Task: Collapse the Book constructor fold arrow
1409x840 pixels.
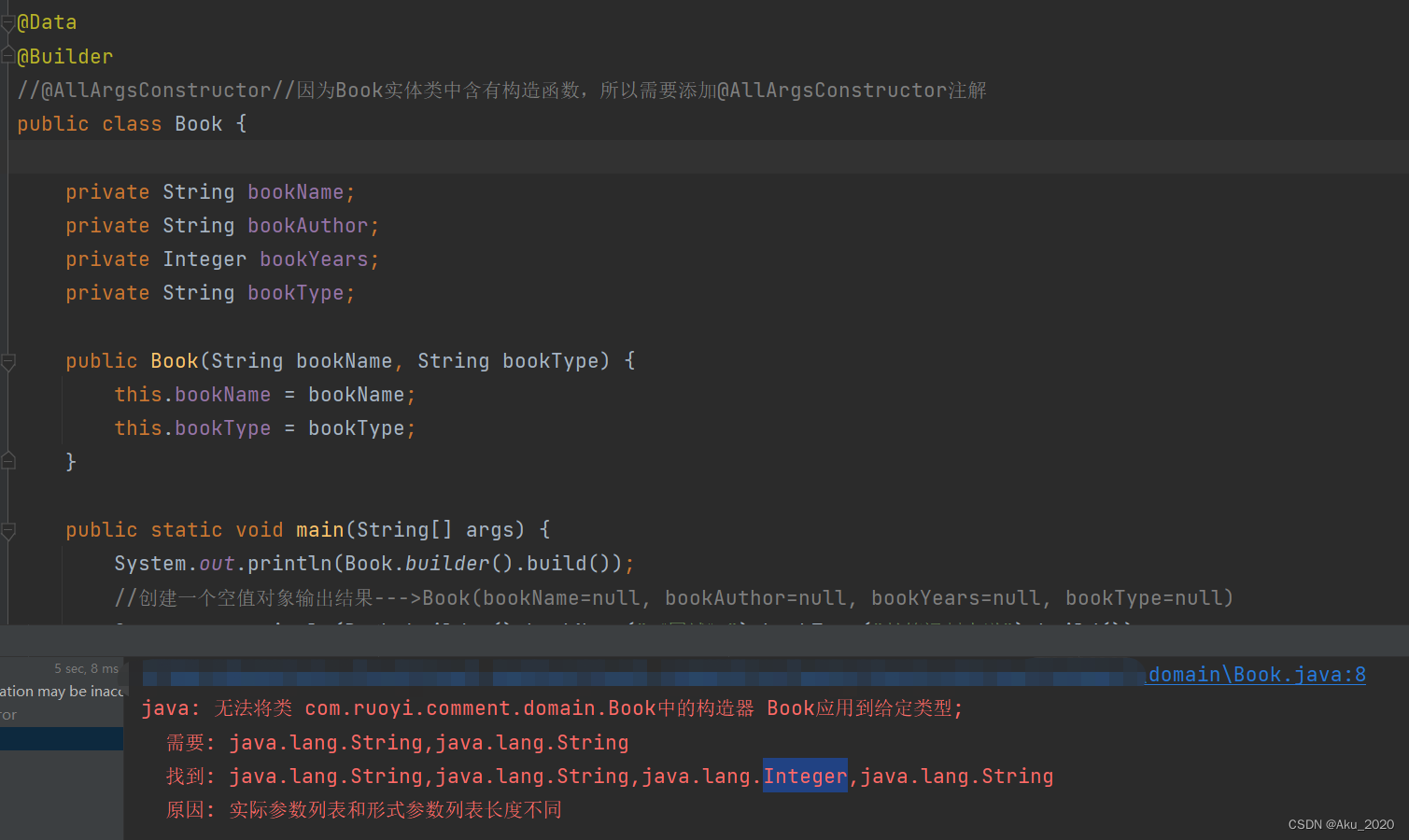Action: click(x=7, y=362)
